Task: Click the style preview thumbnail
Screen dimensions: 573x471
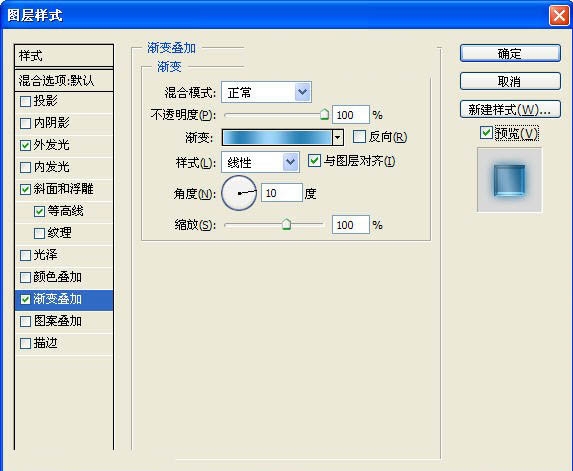Action: 509,180
